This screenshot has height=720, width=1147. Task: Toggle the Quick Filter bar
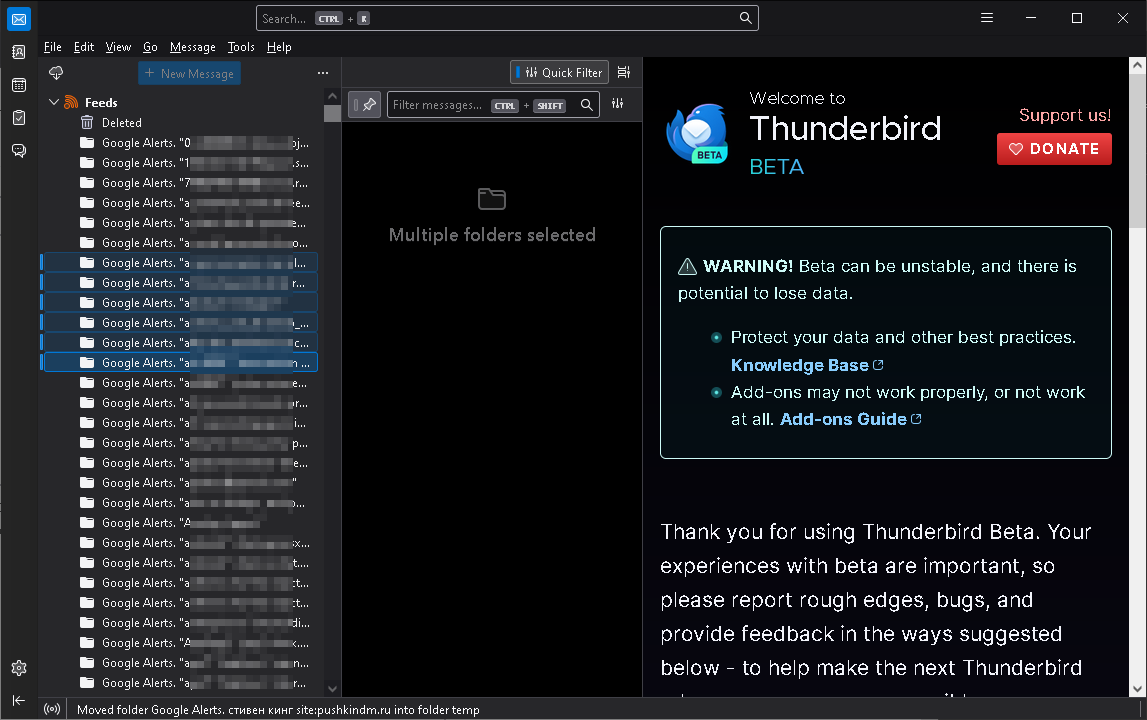coord(560,72)
